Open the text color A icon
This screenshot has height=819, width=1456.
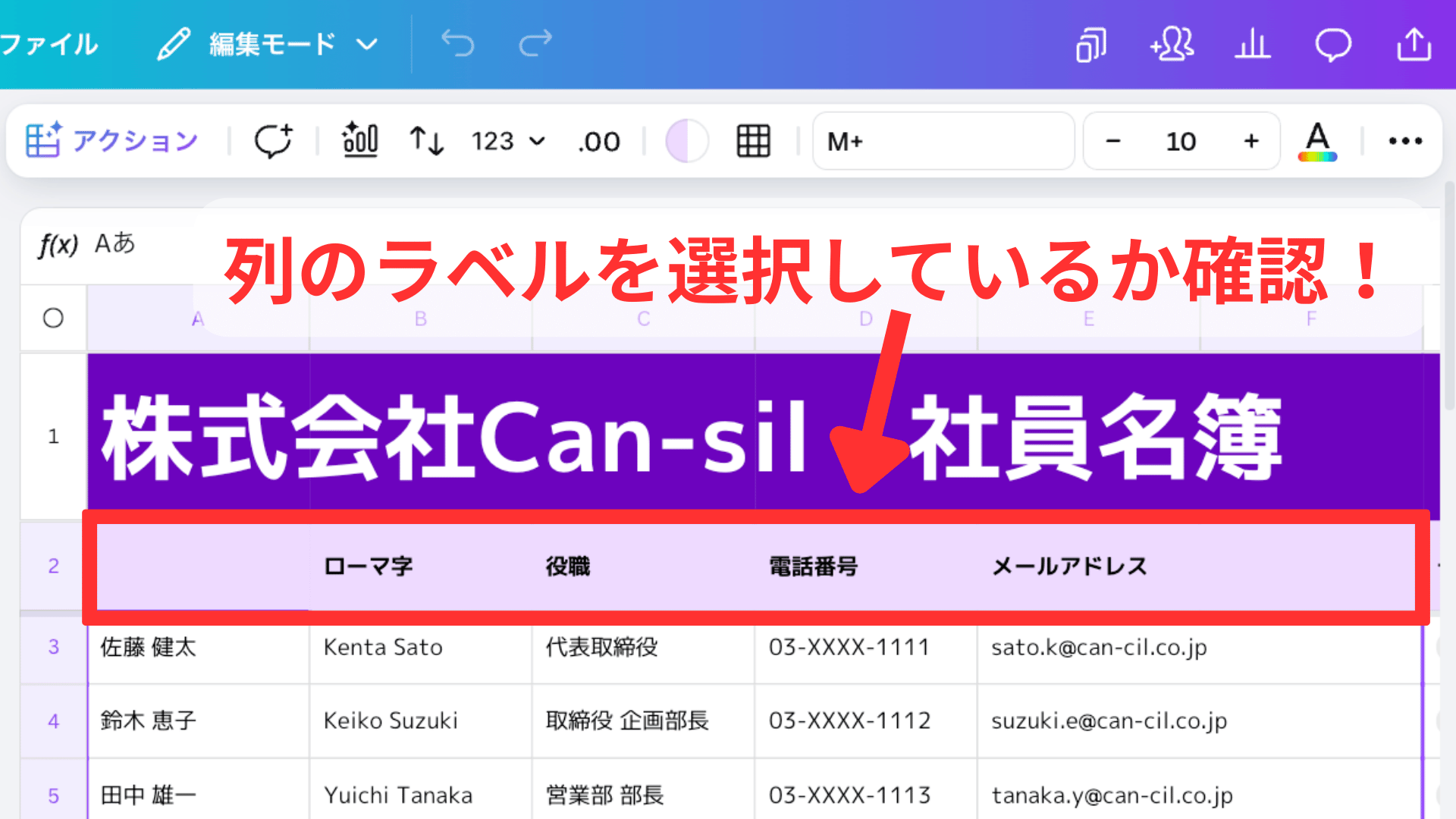[x=1318, y=141]
